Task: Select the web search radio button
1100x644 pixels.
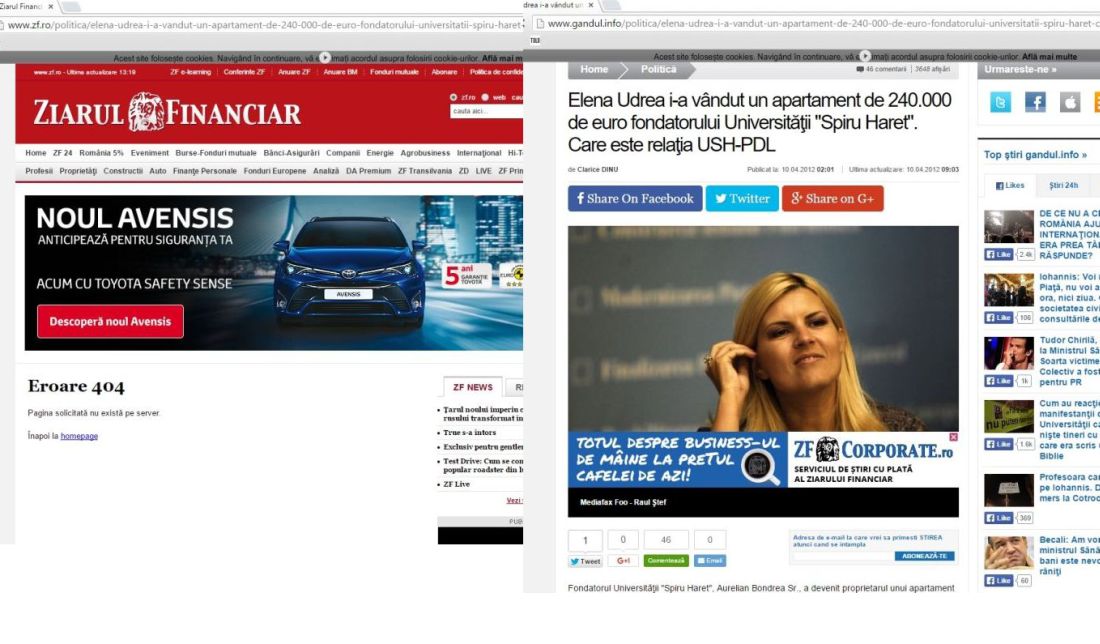Action: click(485, 98)
